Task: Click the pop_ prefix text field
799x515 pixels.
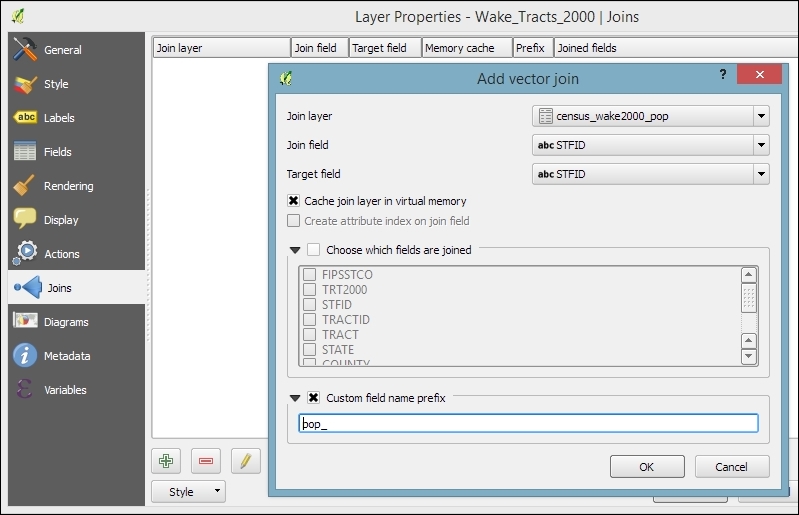Action: pyautogui.click(x=528, y=423)
